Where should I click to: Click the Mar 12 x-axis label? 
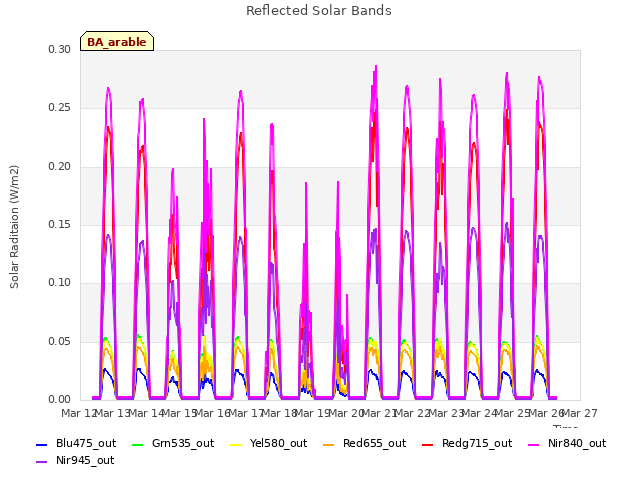coord(79,413)
